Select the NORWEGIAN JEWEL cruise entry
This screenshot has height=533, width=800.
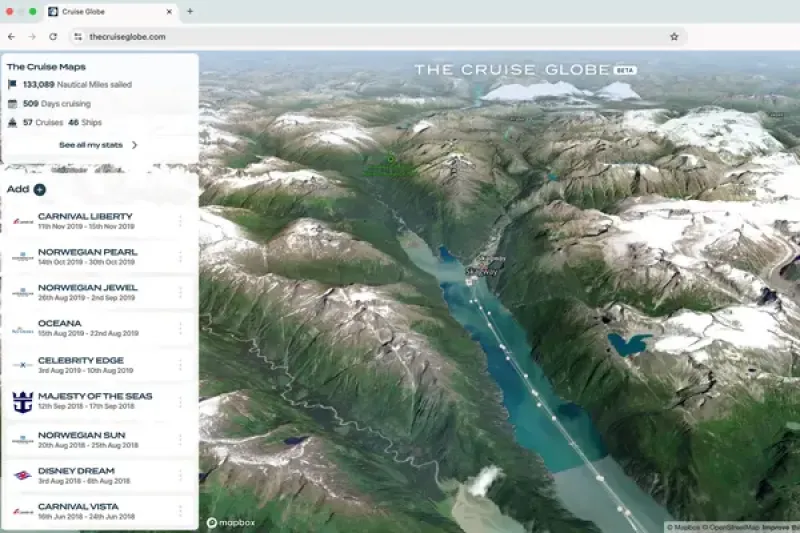[x=100, y=292]
